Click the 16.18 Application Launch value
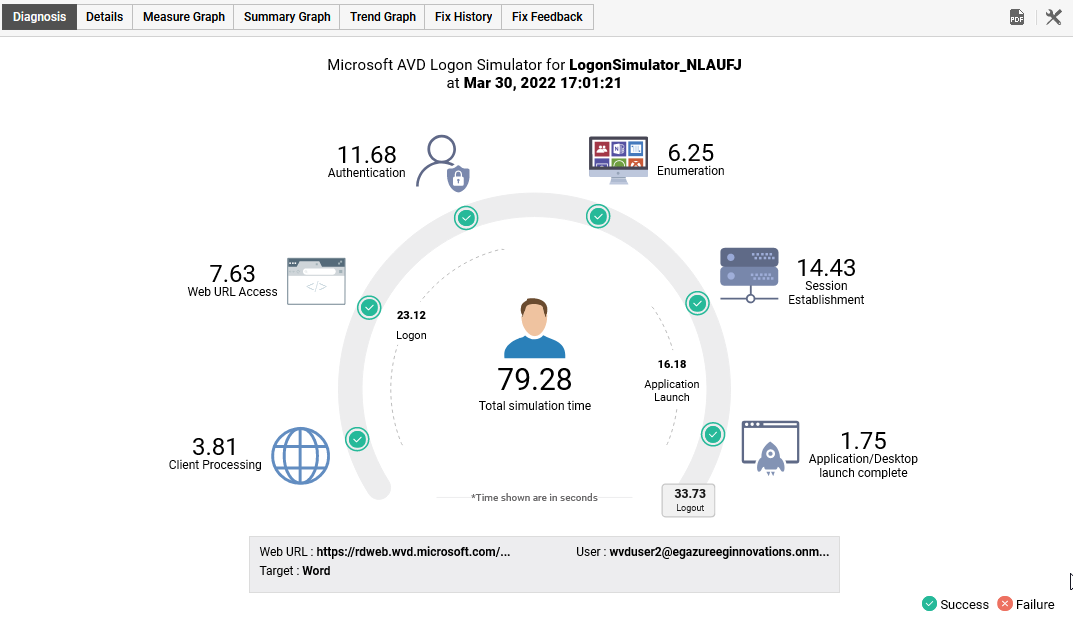This screenshot has height=622, width=1073. tap(672, 365)
